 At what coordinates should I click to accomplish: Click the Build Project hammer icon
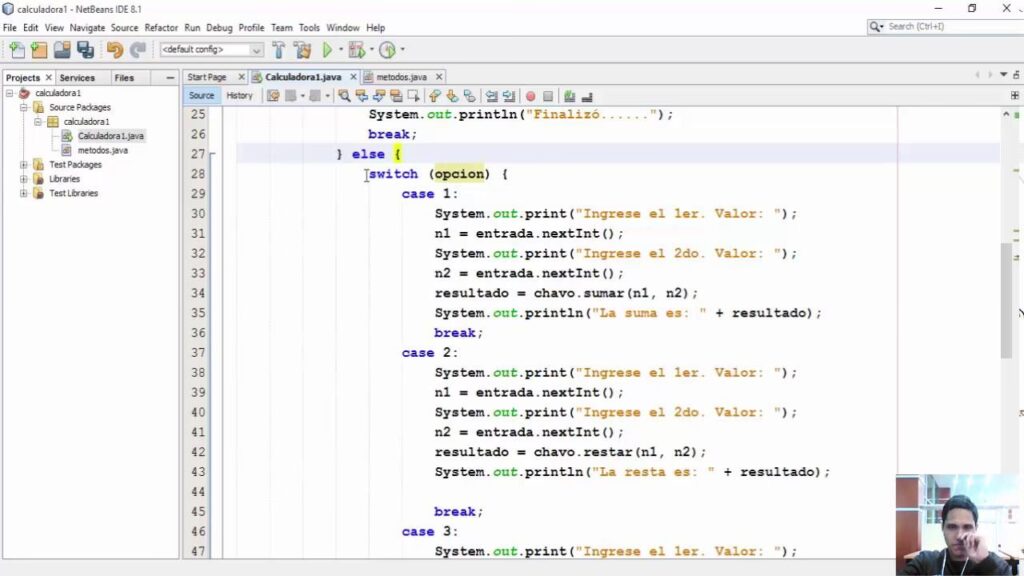tap(279, 50)
